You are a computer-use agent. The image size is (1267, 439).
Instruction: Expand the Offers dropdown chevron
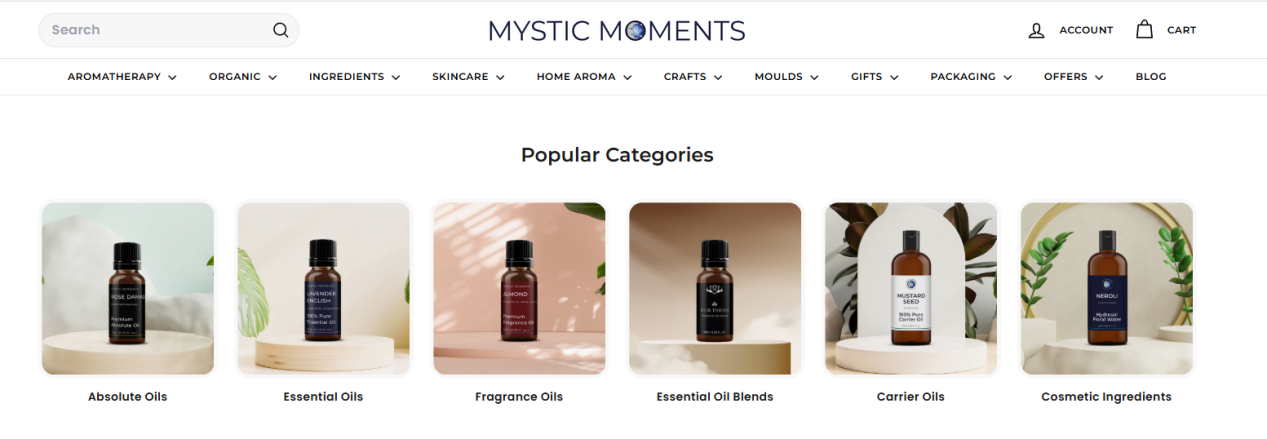[x=1099, y=77]
